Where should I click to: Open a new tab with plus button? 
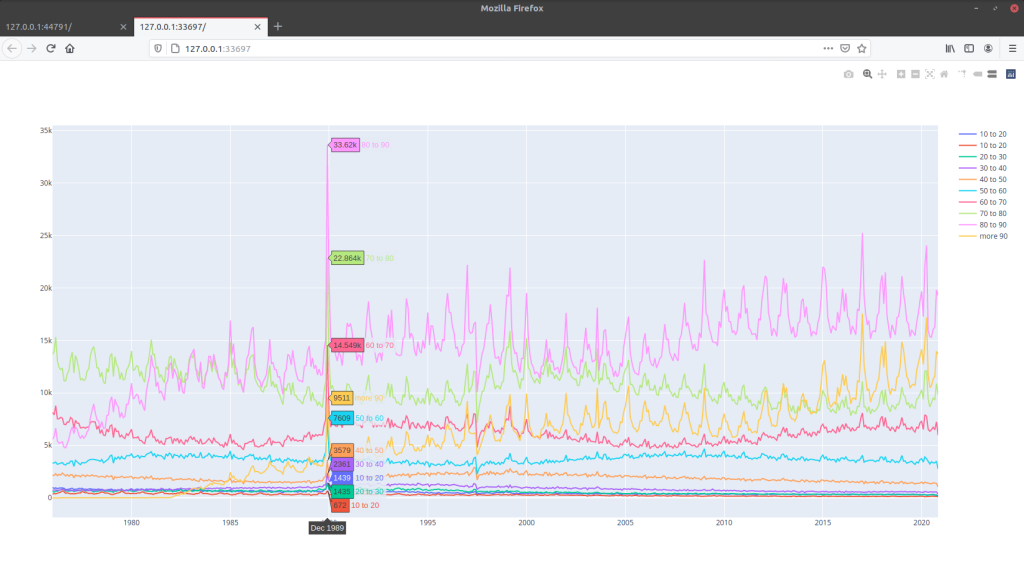pyautogui.click(x=278, y=26)
